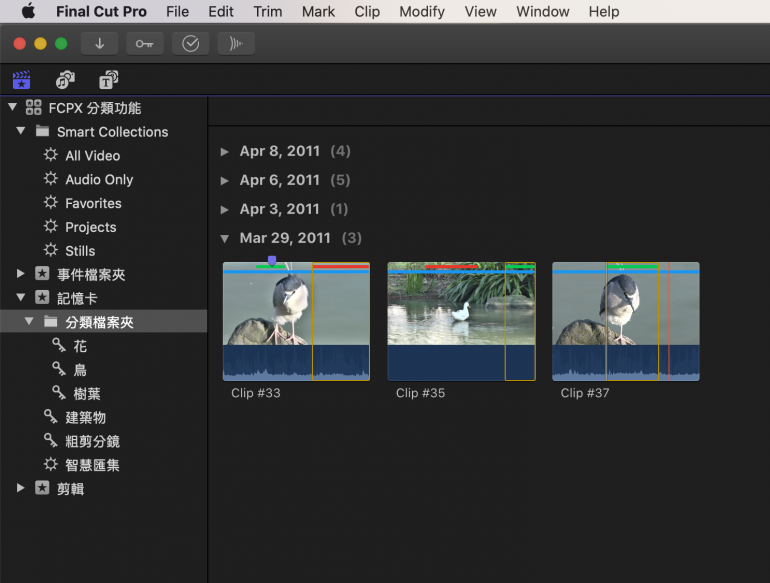Click the audio waveform toolbar button
The image size is (770, 583).
[236, 44]
